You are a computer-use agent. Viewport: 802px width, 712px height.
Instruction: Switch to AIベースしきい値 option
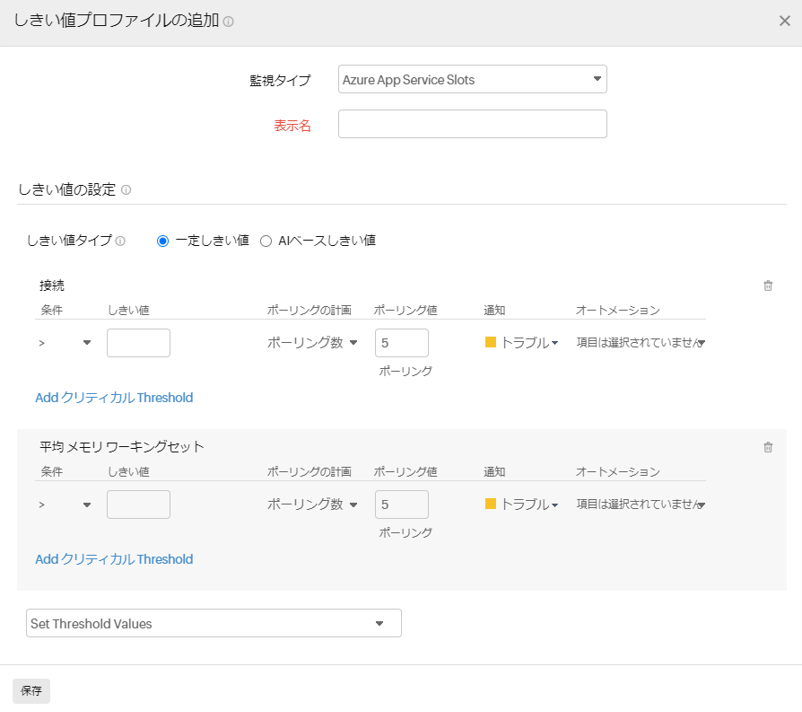[265, 240]
